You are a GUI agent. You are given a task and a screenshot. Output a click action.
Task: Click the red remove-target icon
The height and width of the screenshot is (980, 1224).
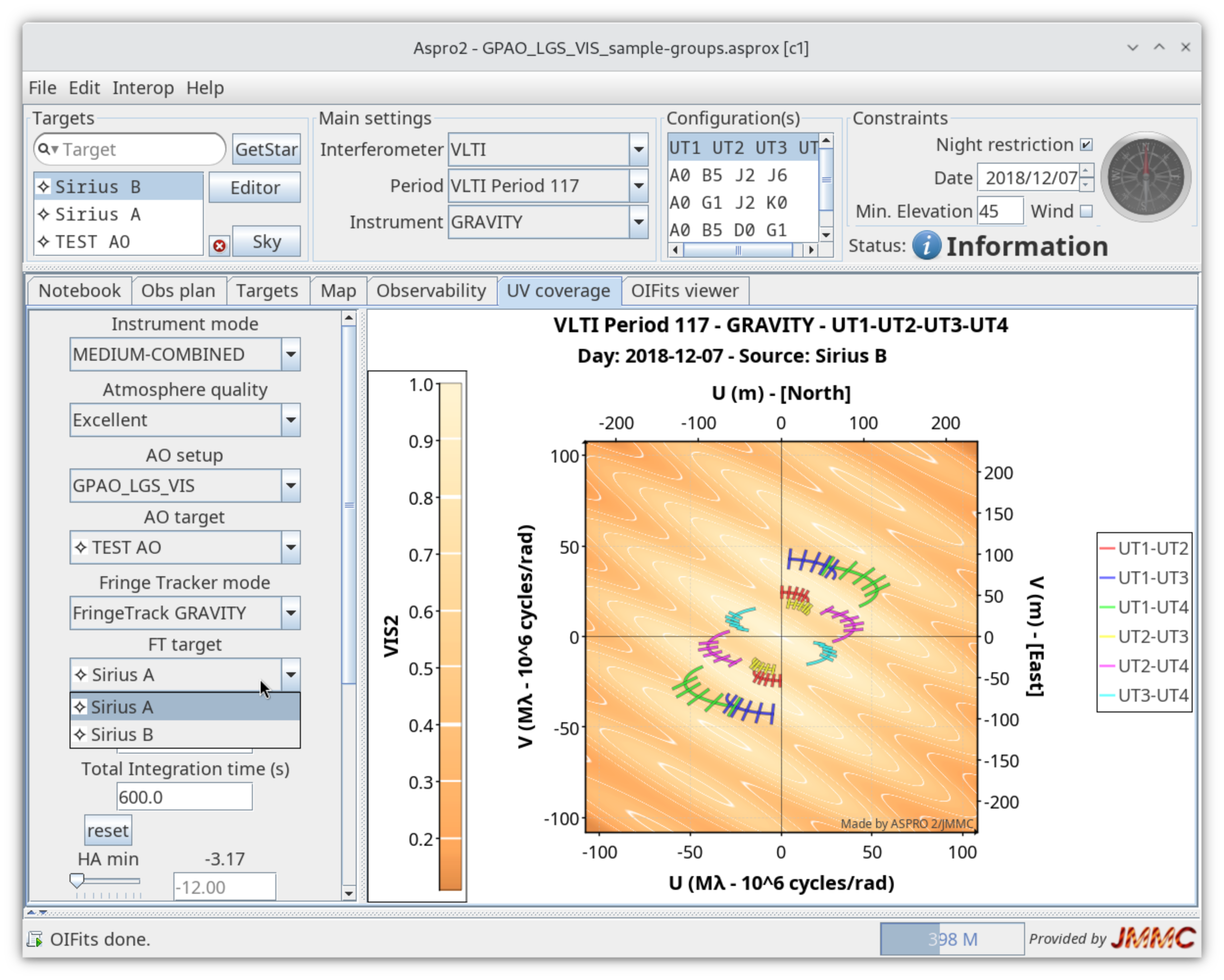pos(219,245)
